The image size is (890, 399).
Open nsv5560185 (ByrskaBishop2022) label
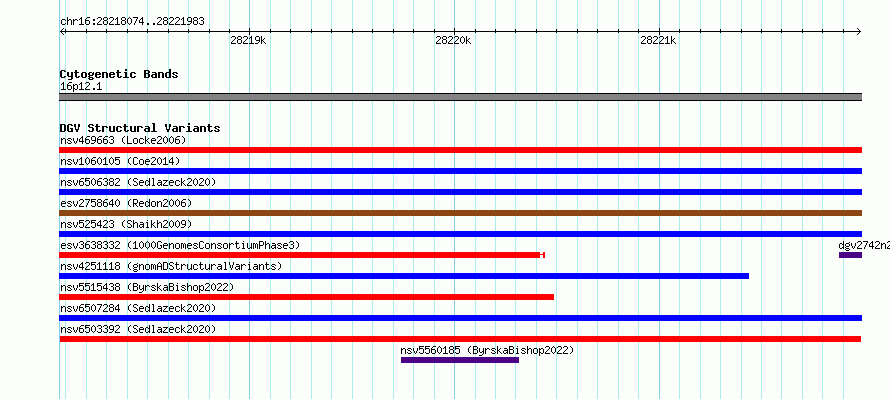coord(488,350)
